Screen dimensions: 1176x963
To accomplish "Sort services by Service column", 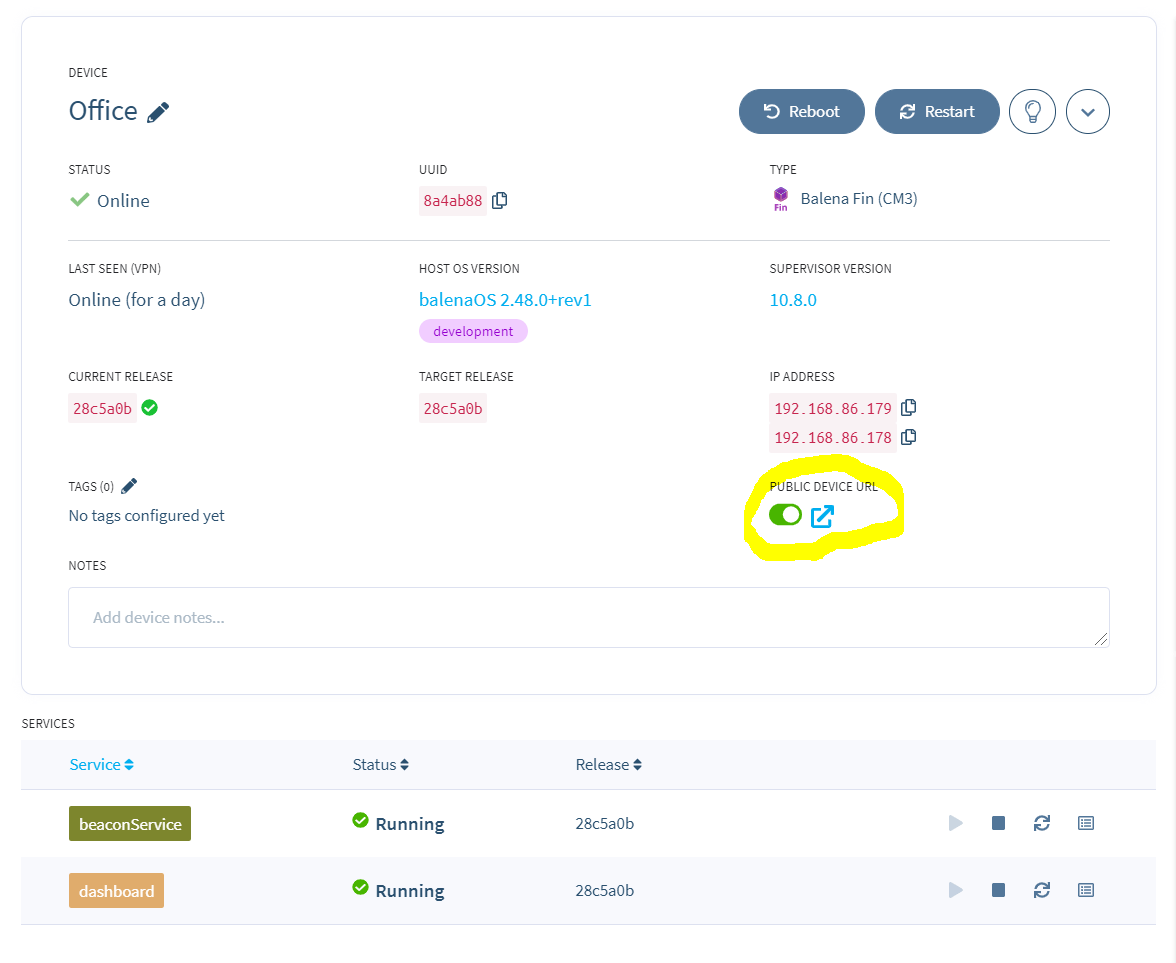I will click(x=101, y=765).
